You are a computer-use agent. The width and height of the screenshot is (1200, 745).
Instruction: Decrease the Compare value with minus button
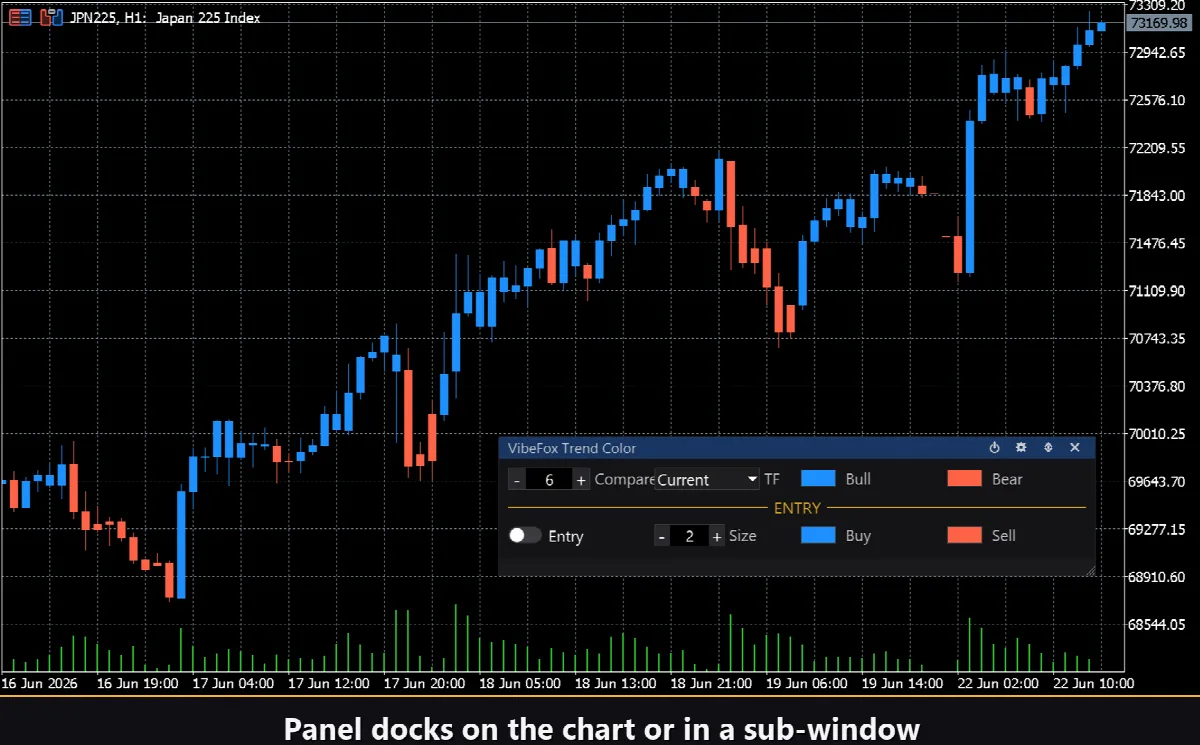point(516,480)
